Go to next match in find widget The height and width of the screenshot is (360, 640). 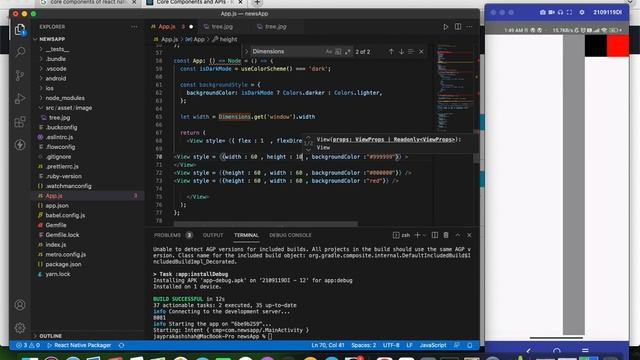coord(401,51)
